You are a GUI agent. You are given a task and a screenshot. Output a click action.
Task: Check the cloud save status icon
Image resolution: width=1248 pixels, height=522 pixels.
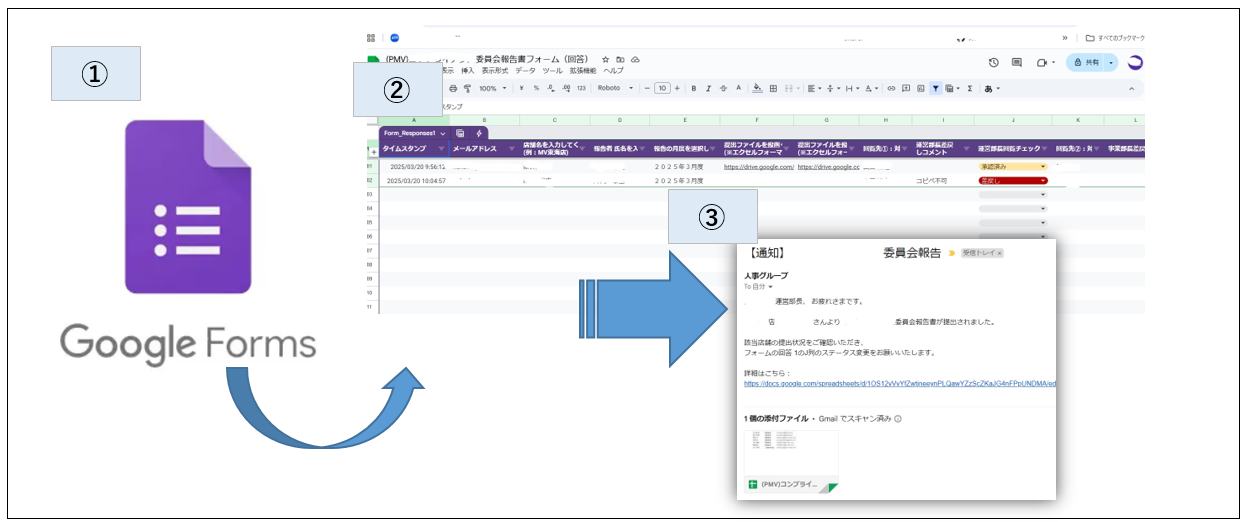635,60
